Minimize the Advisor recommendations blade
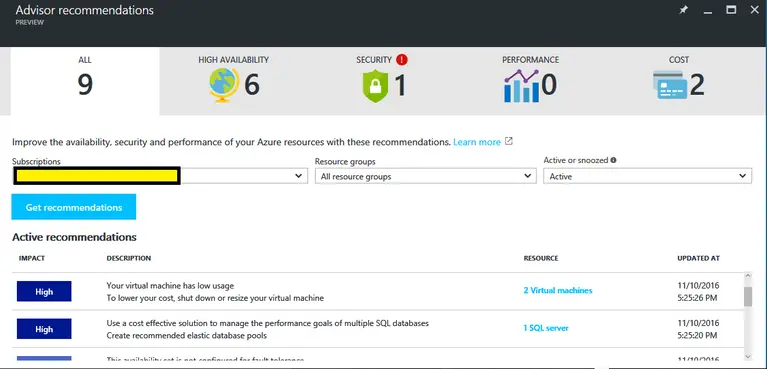Image resolution: width=767 pixels, height=369 pixels. tap(707, 11)
